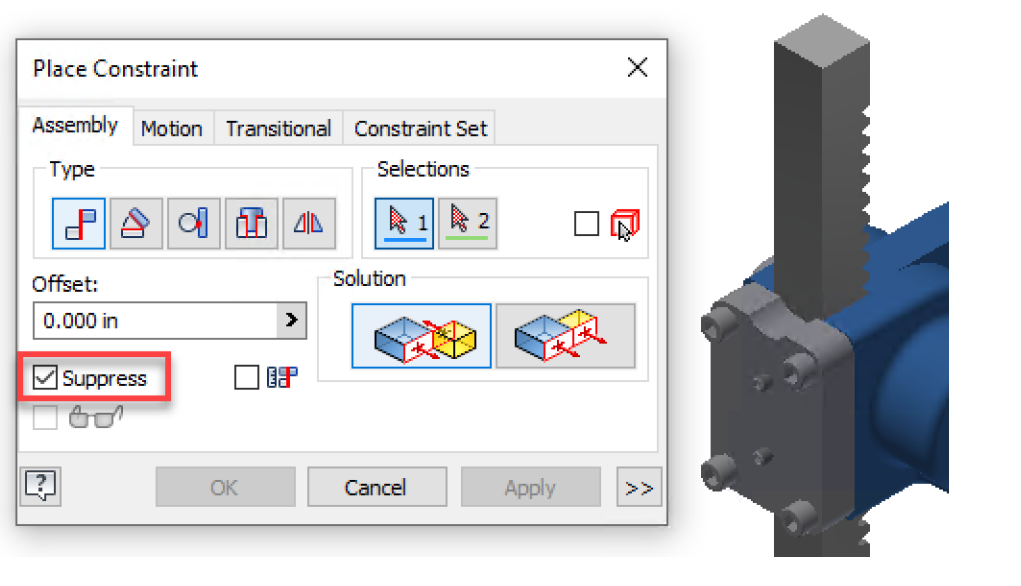Uncheck the Suppress checkbox
The image size is (1021, 586).
click(x=45, y=377)
